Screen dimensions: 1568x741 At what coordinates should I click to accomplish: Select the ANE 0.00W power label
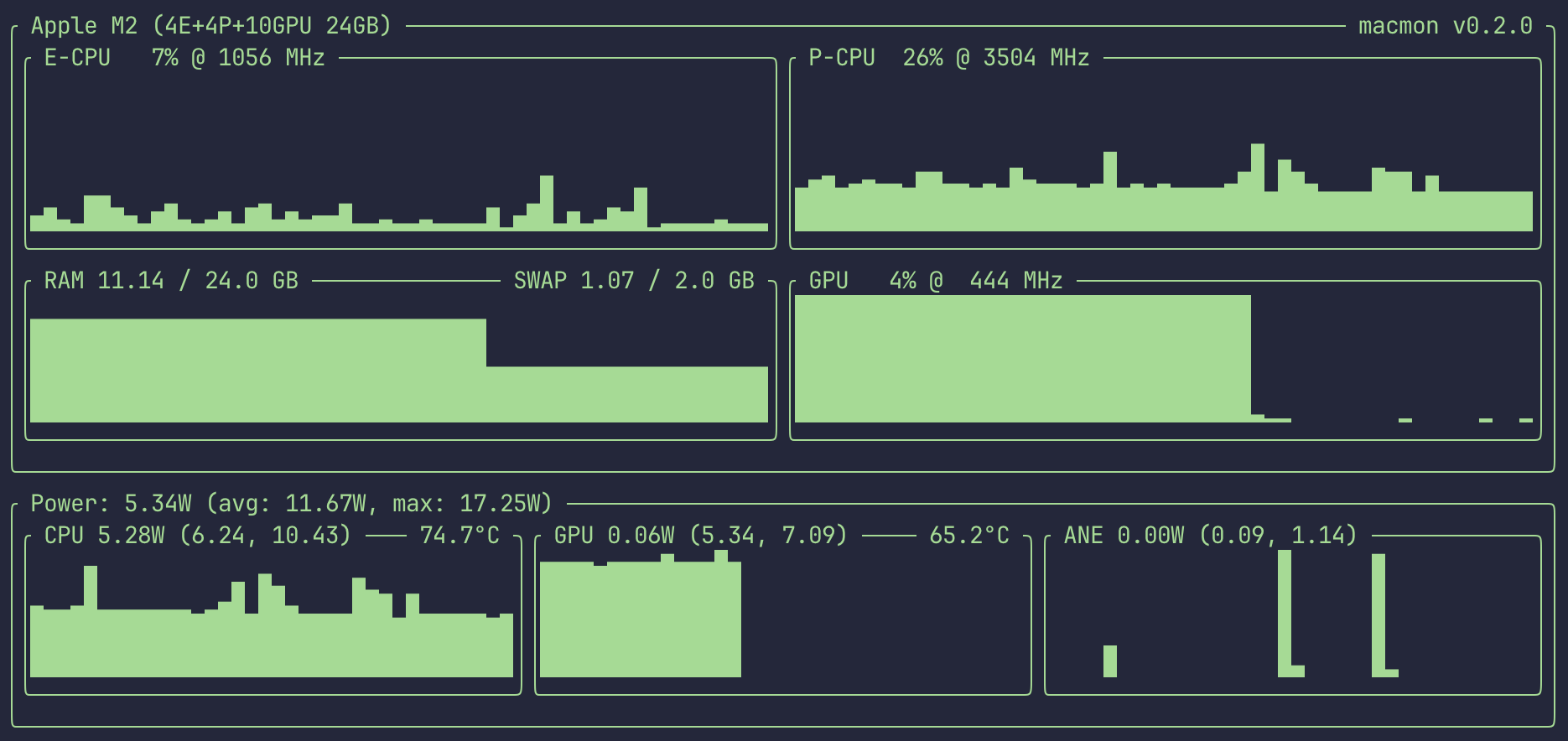[1211, 536]
